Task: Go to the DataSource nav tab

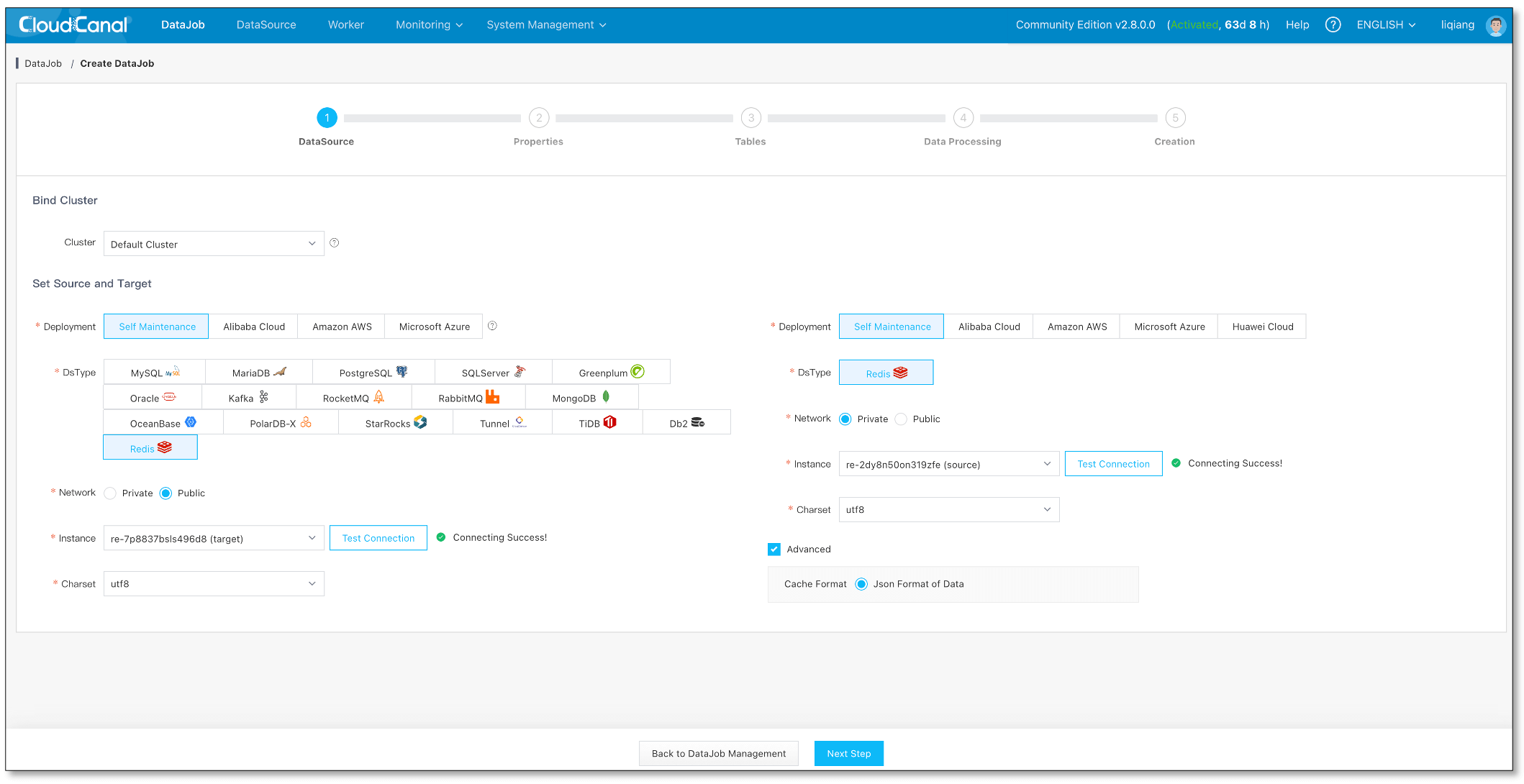Action: pyautogui.click(x=266, y=24)
